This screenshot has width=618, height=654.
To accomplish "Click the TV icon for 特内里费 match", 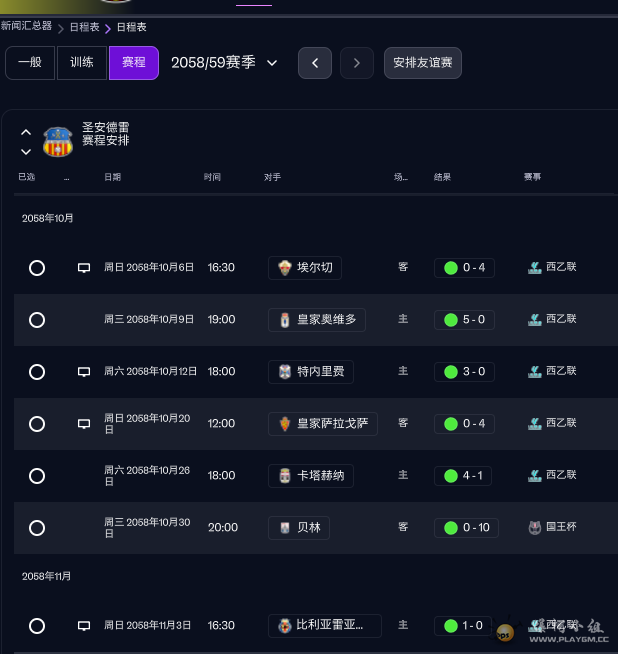I will click(x=84, y=372).
